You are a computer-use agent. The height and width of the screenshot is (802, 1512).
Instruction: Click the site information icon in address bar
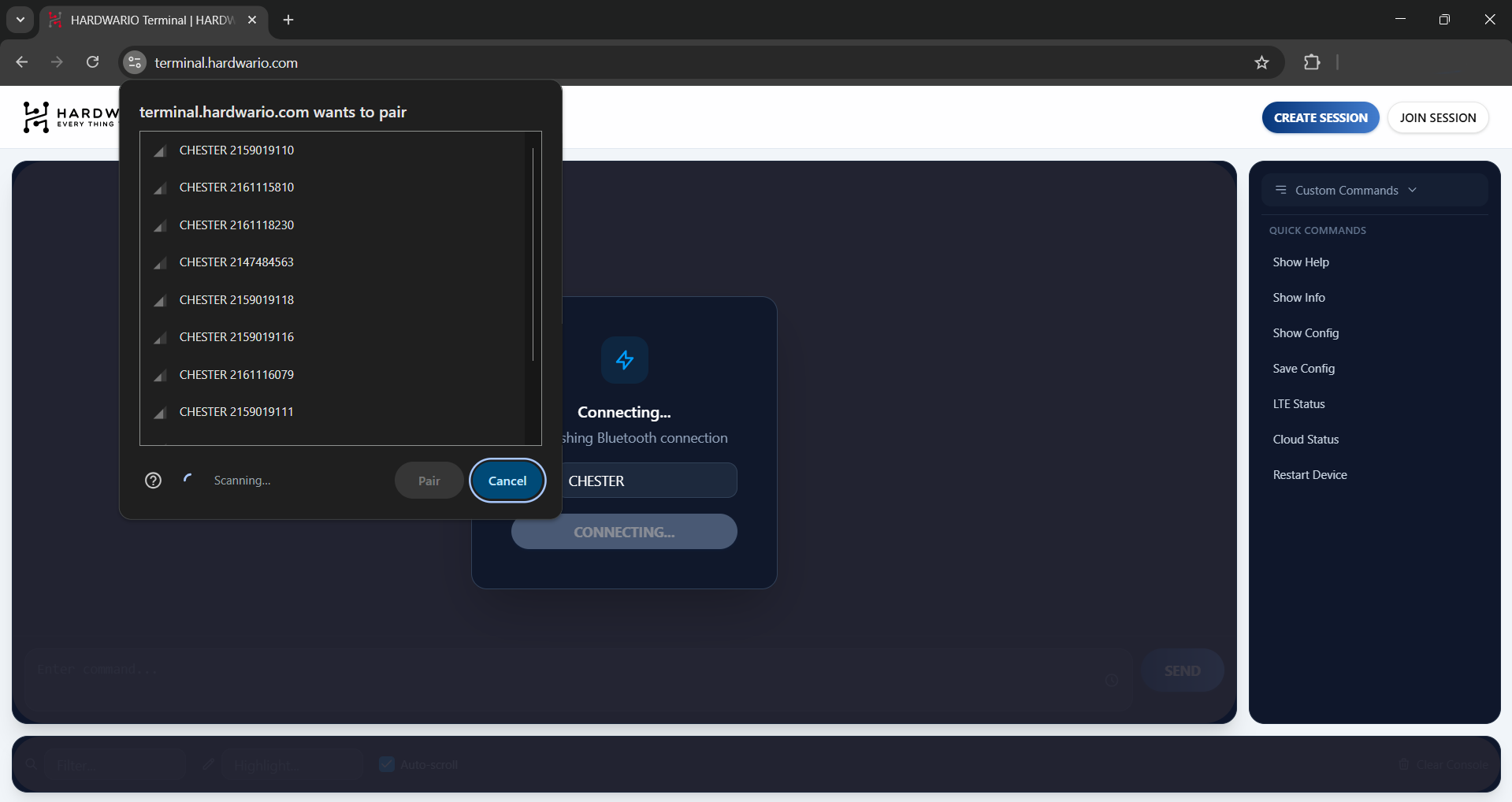click(135, 63)
